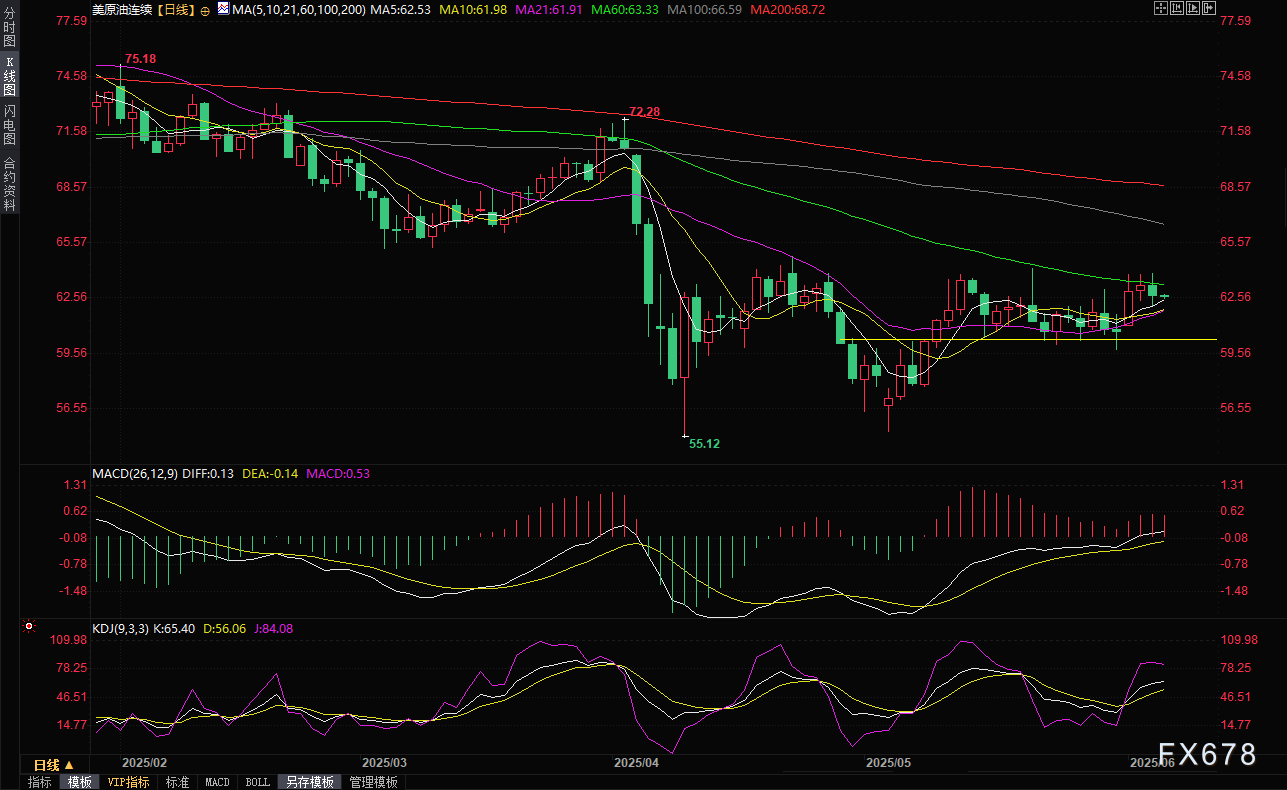The height and width of the screenshot is (790, 1287).
Task: Expand the 日线 period selector at bottom left
Action: pos(54,765)
